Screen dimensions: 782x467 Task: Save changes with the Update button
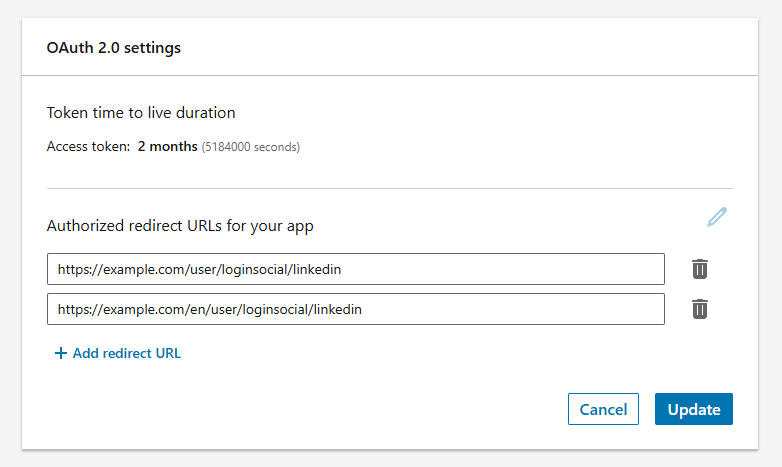pyautogui.click(x=693, y=409)
